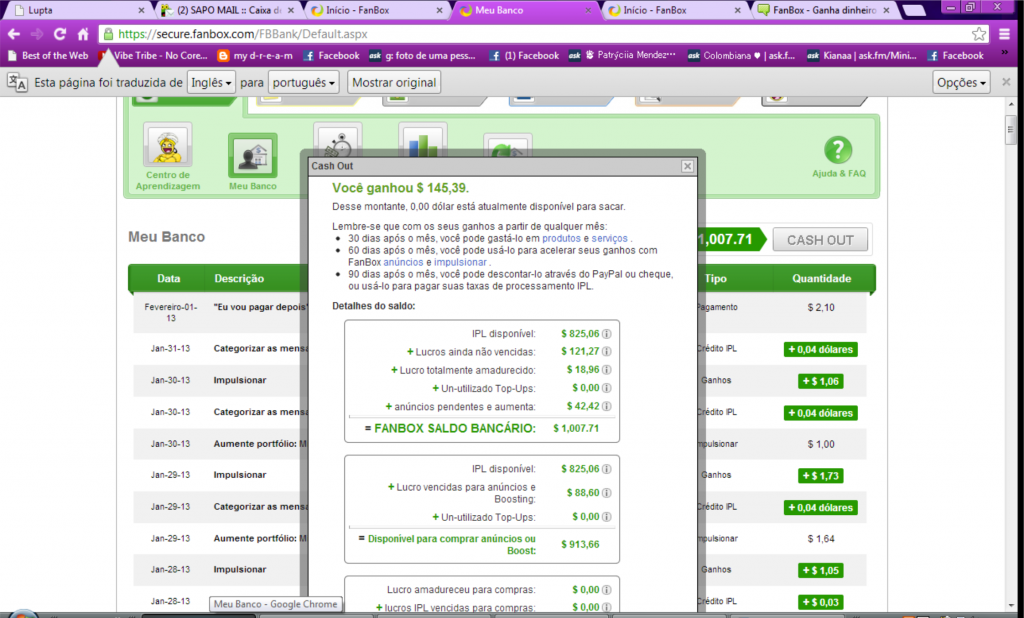Click info icon beside Lucros ainda não vencidas

(607, 351)
